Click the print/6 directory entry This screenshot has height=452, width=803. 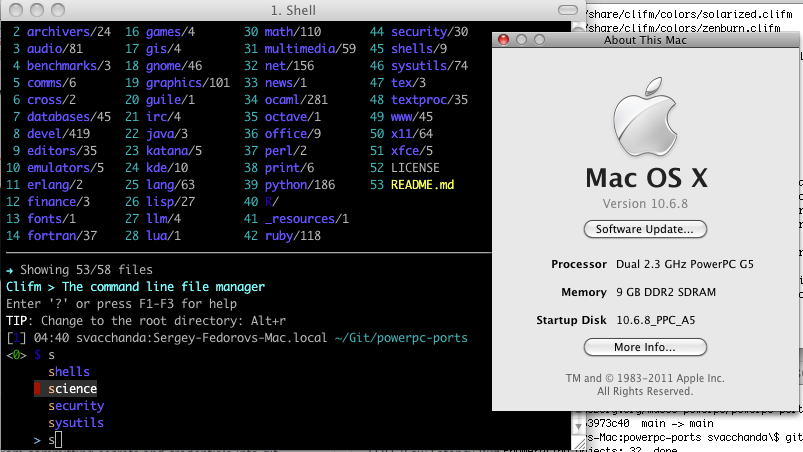289,167
